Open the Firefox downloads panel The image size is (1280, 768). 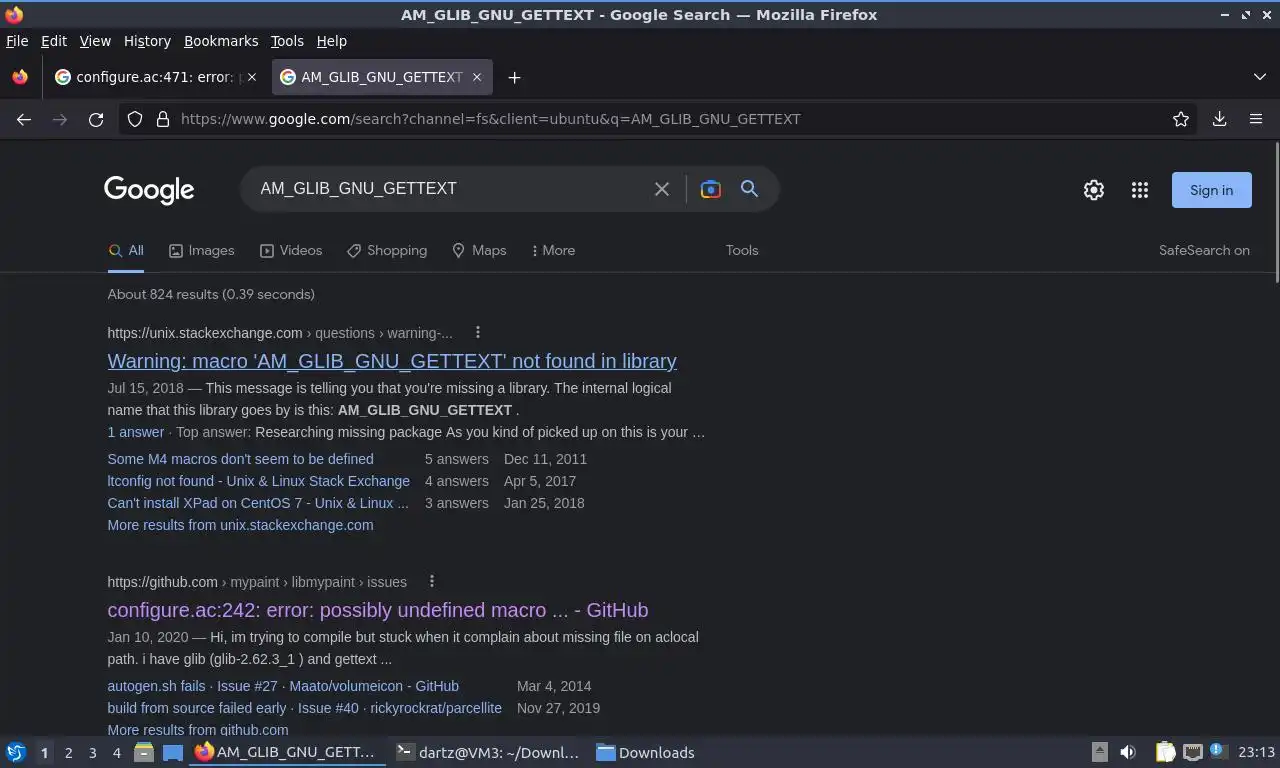click(1219, 119)
